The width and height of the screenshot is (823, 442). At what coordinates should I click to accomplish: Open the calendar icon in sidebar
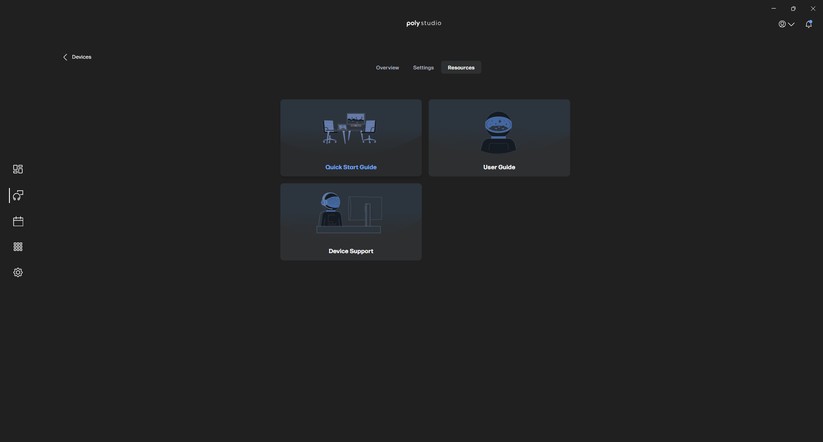point(18,221)
